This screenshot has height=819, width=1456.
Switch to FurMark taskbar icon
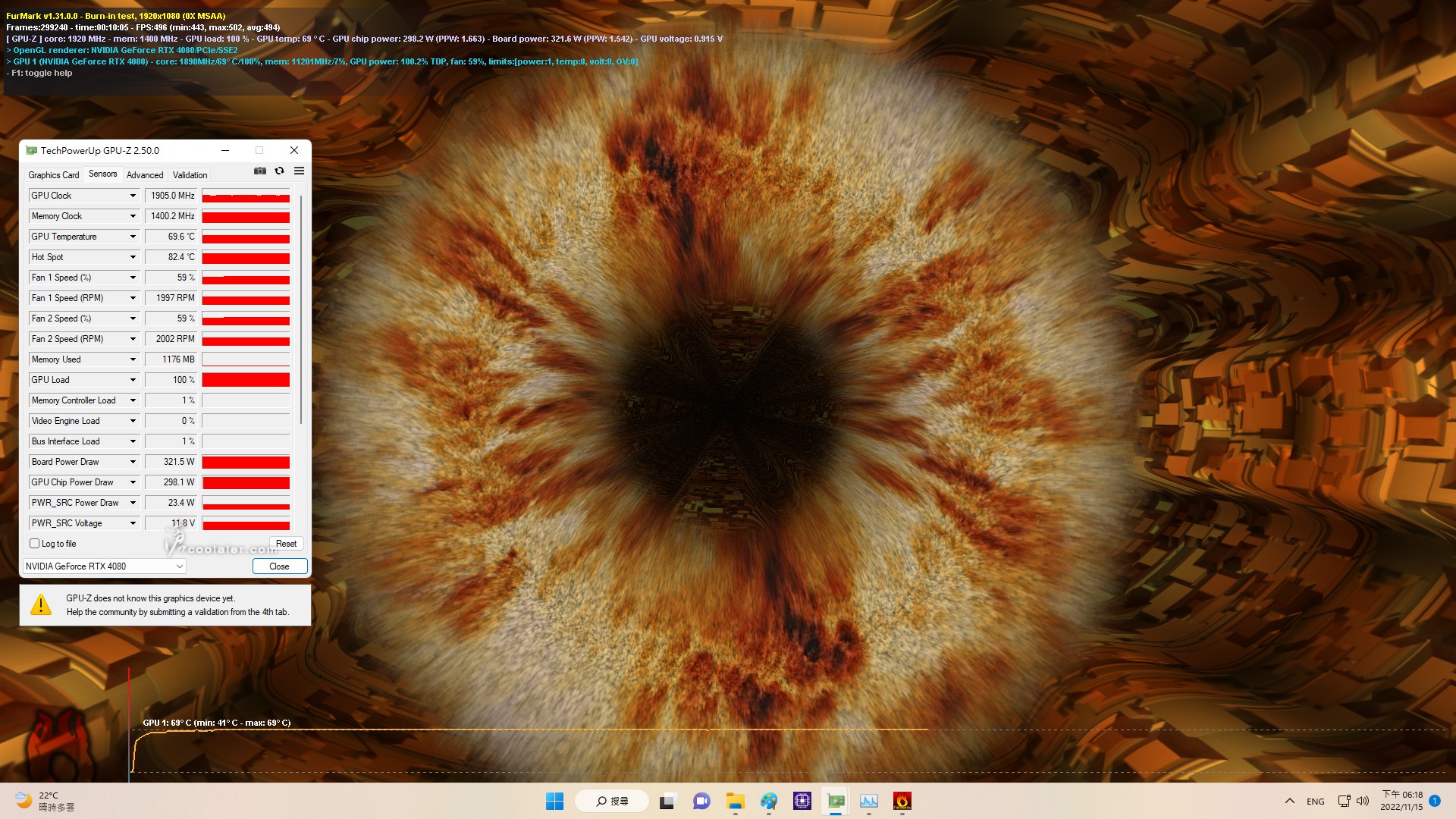tap(902, 801)
